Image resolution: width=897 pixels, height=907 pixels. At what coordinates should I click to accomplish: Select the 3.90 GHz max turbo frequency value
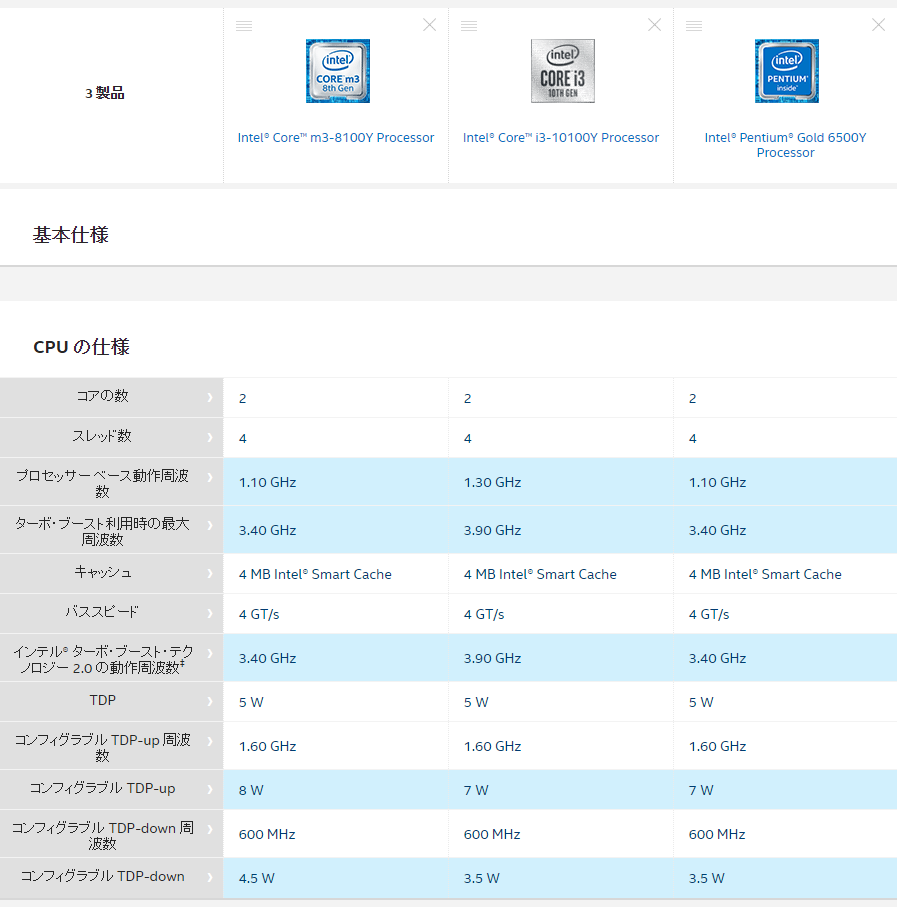click(x=492, y=530)
